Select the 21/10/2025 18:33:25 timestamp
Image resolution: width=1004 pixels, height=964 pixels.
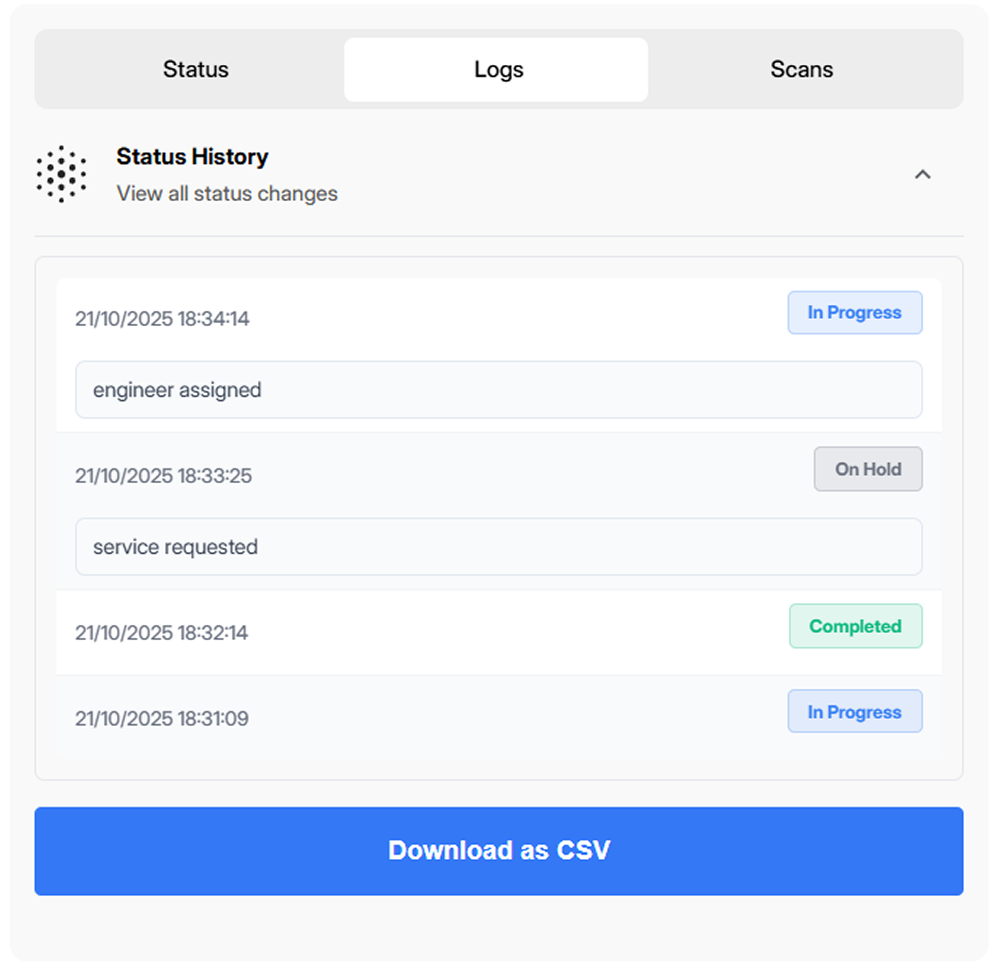[x=163, y=476]
